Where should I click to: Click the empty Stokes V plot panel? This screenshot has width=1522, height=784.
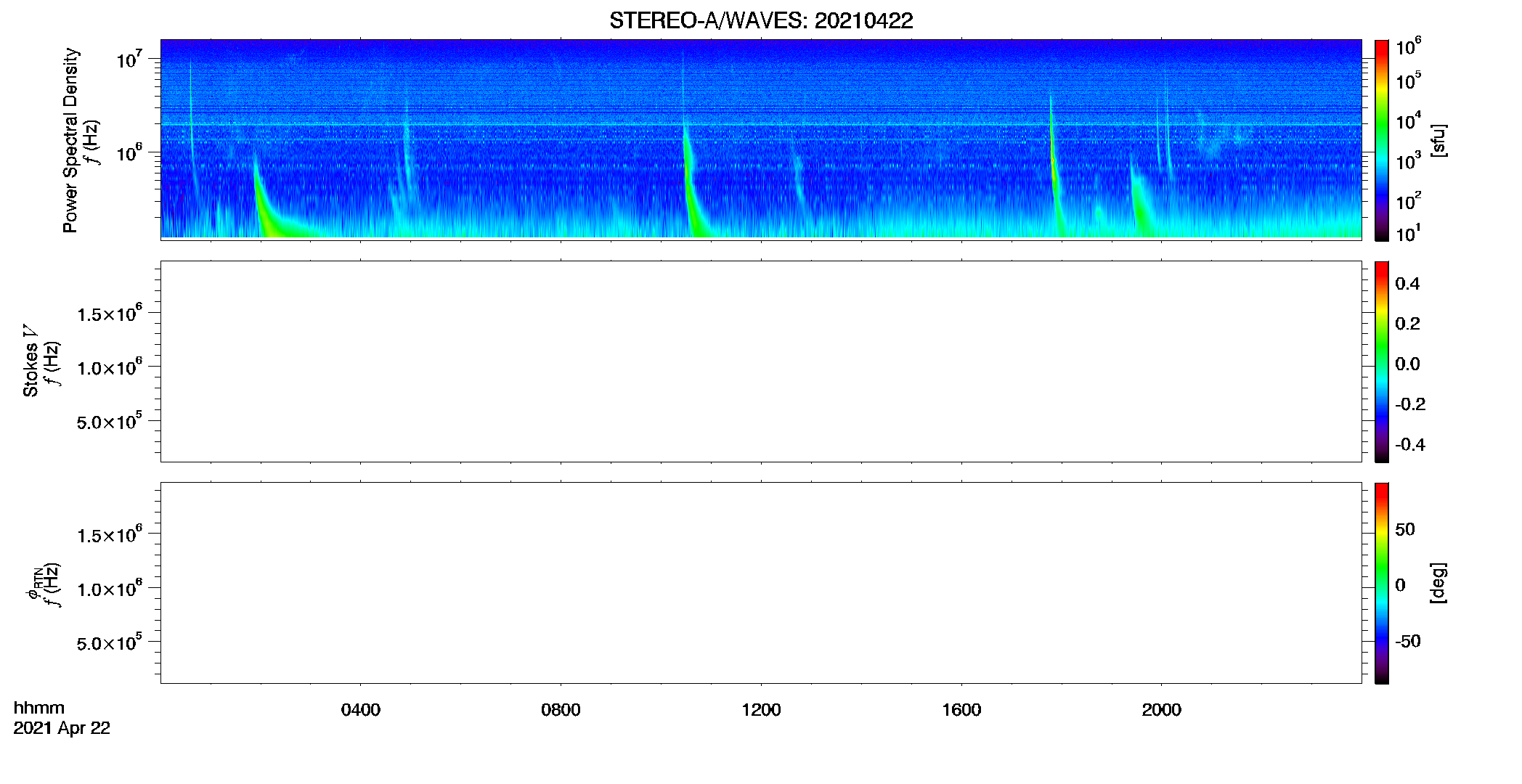761,362
